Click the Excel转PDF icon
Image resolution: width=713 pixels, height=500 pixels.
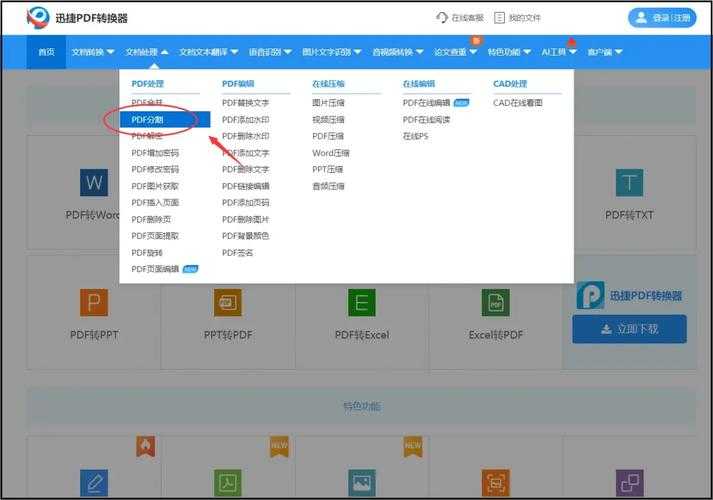tap(495, 302)
